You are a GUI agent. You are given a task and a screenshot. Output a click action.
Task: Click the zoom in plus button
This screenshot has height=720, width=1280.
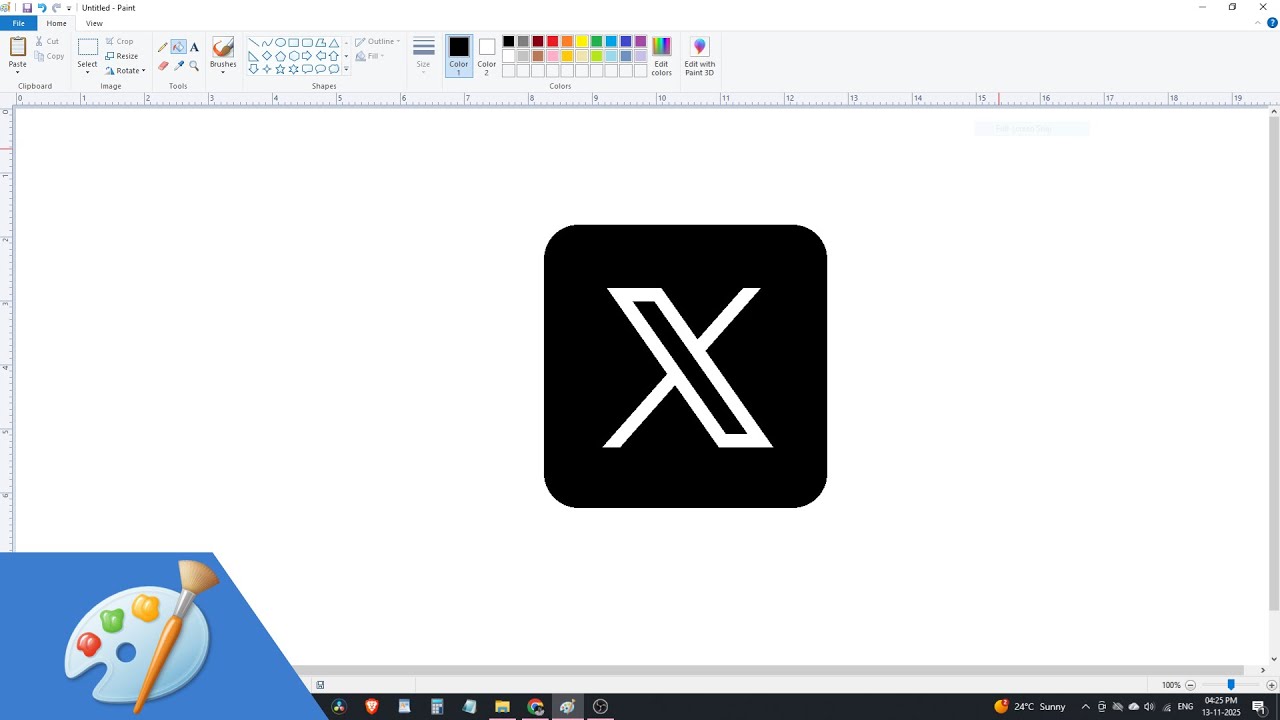[1271, 685]
